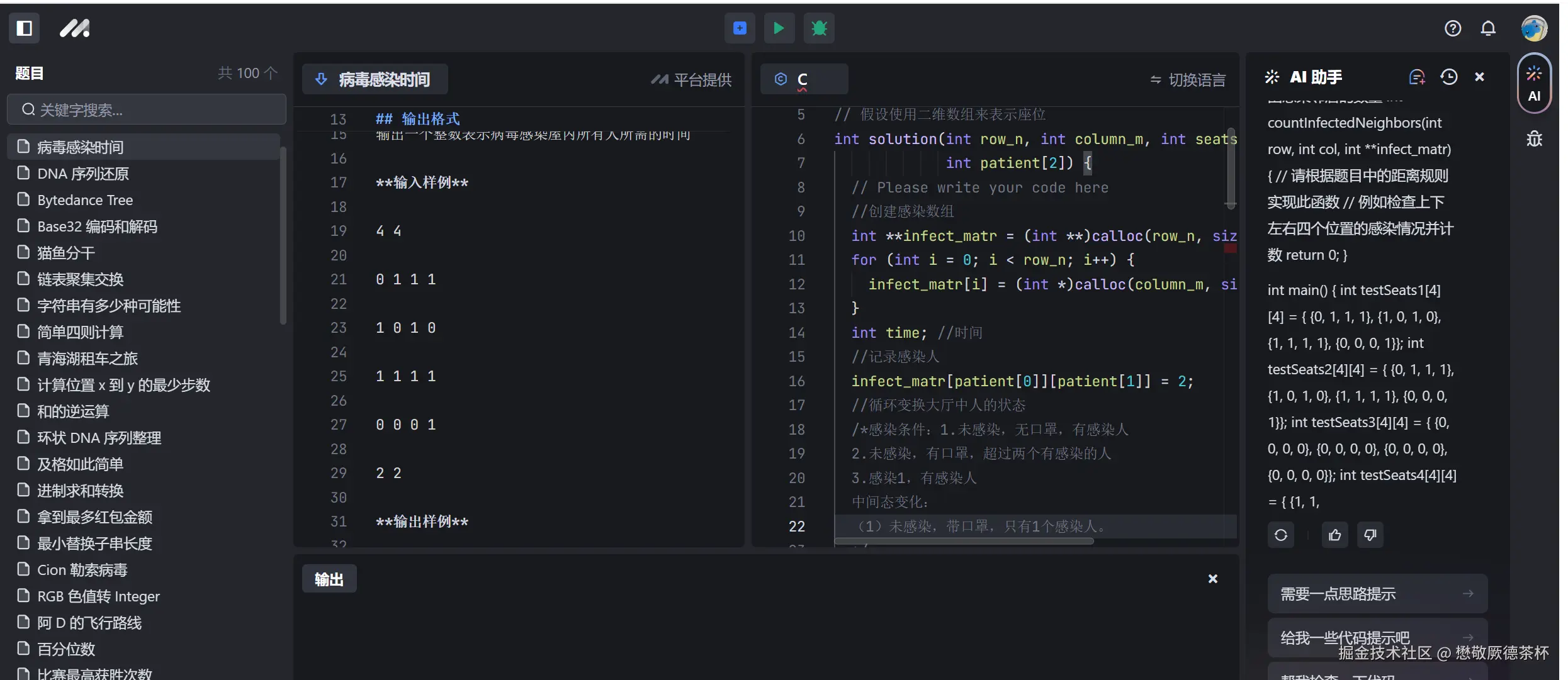View AI assistant chat history
This screenshot has width=1568, height=680.
[1448, 77]
